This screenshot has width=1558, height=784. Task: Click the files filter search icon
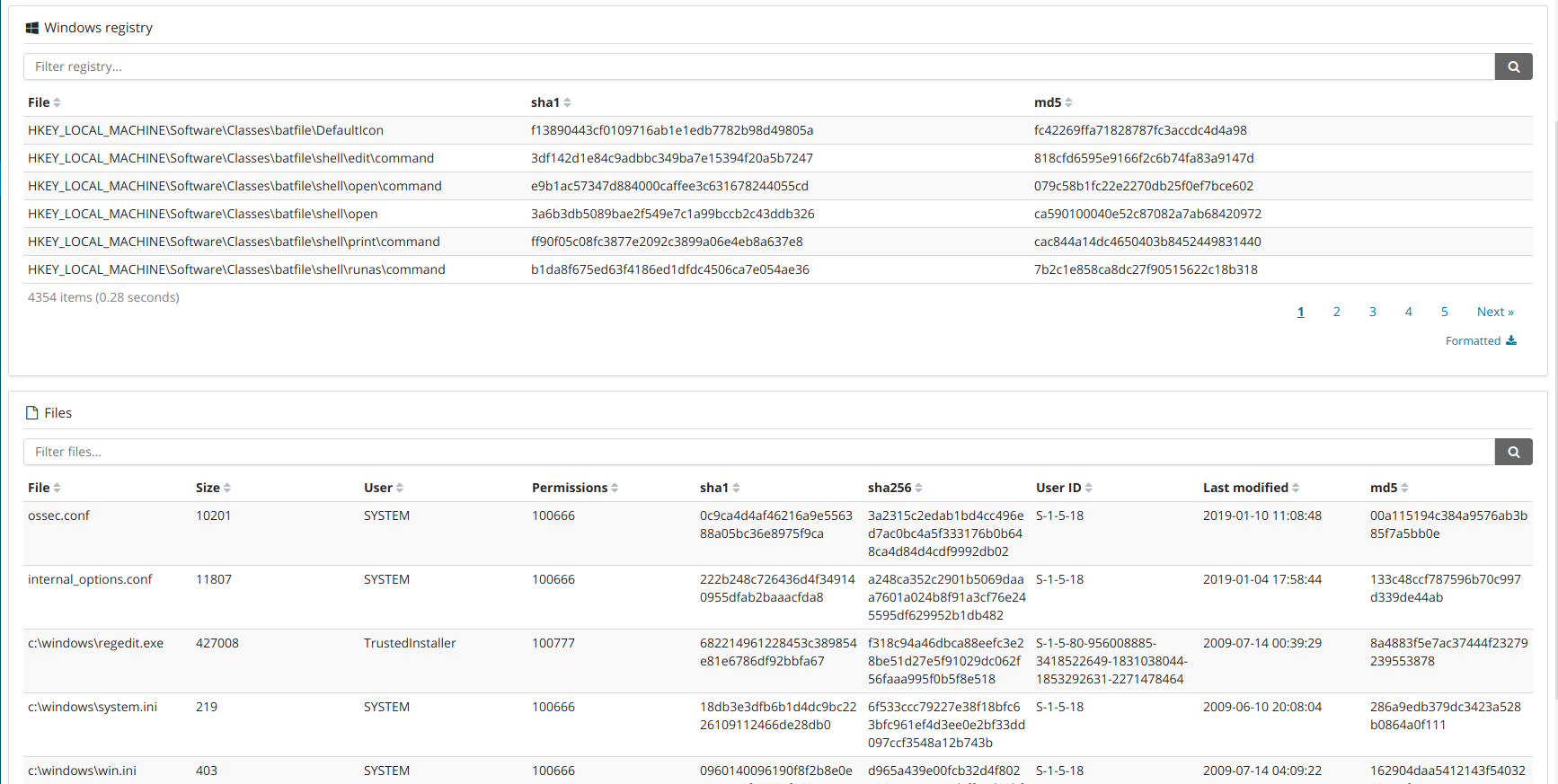[x=1513, y=452]
